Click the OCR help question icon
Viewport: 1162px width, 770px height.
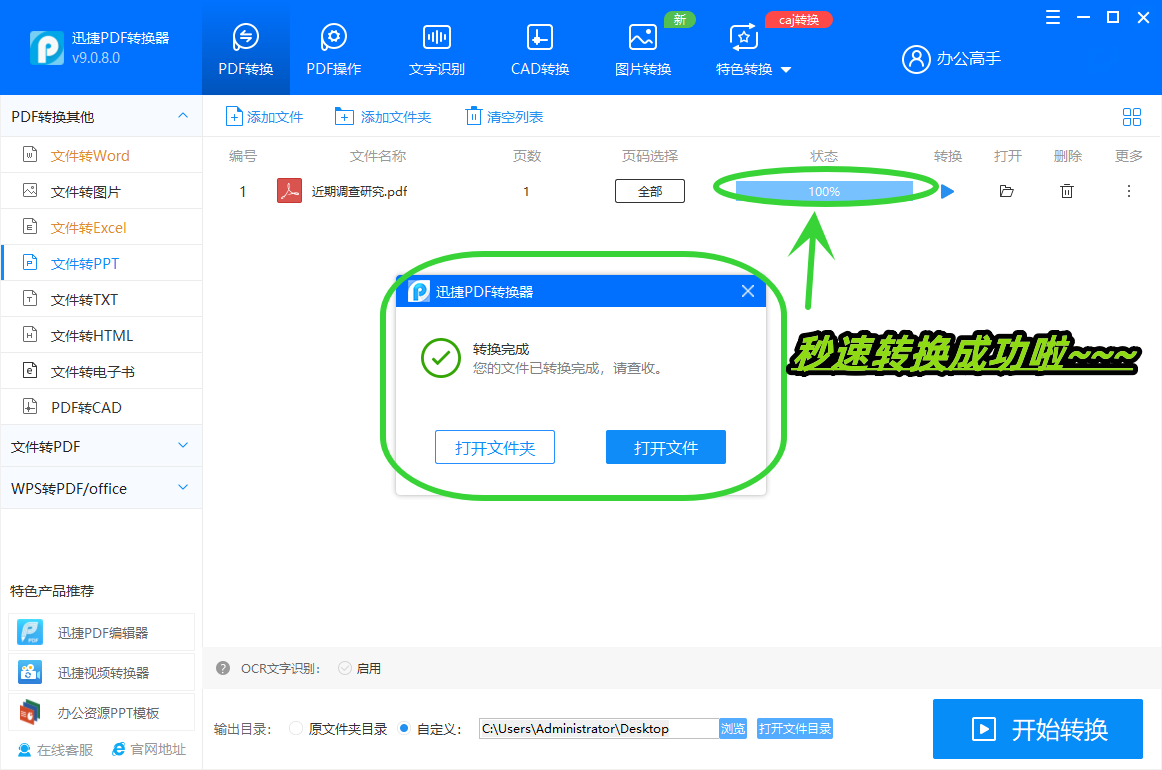pyautogui.click(x=222, y=668)
